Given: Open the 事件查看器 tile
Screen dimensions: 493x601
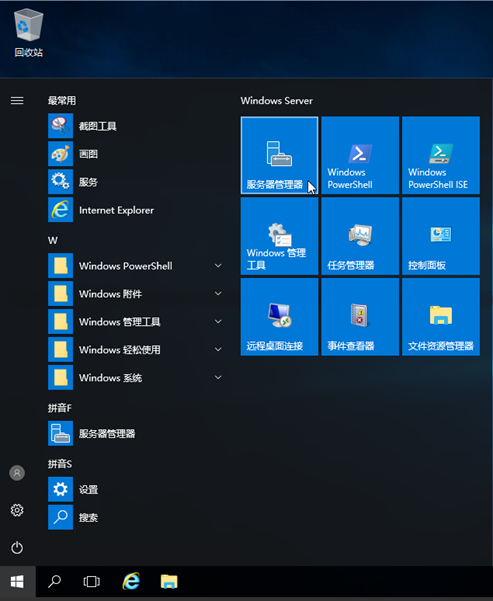Looking at the screenshot, I should (x=360, y=317).
